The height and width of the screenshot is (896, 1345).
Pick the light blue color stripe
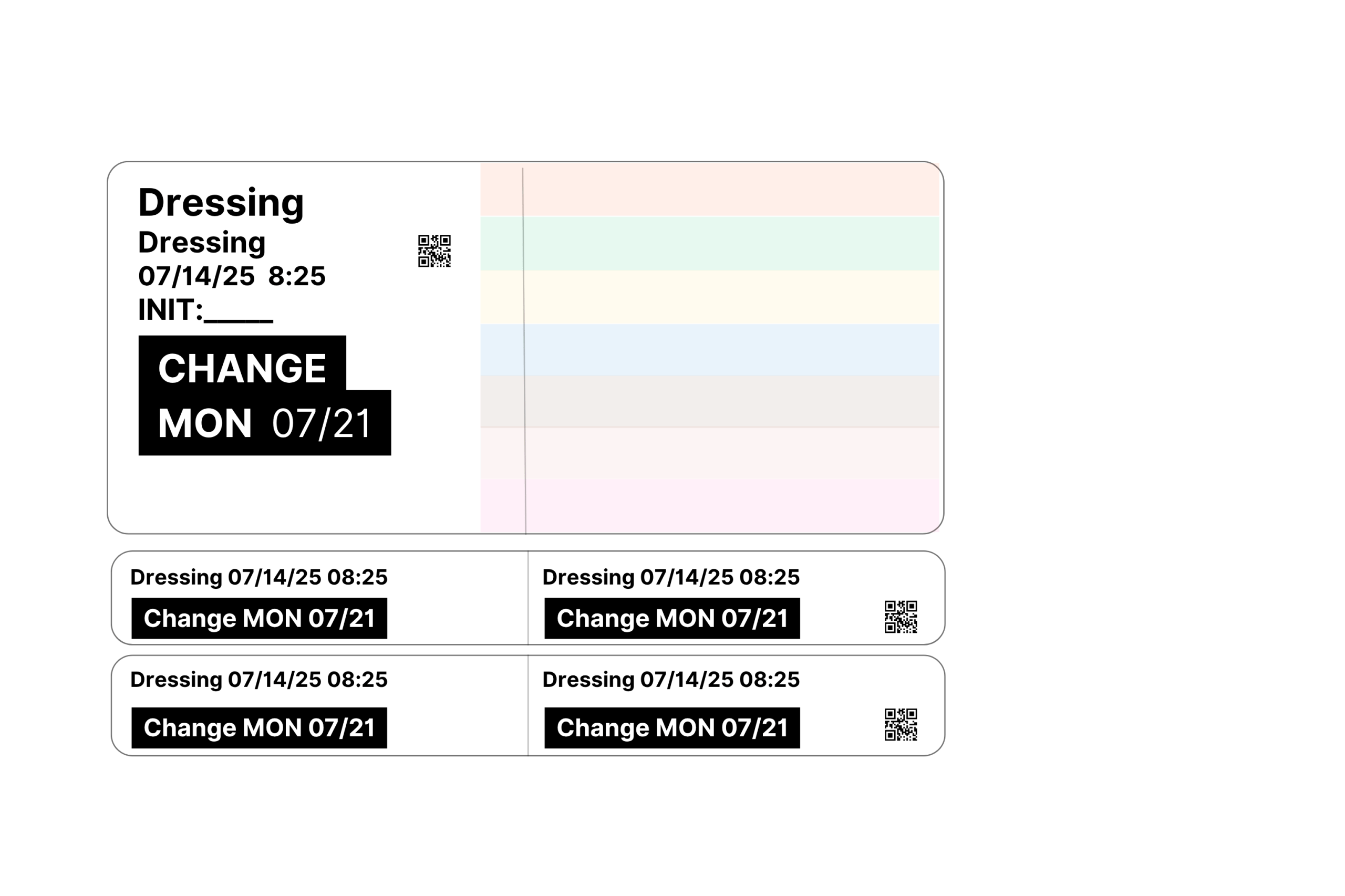(709, 350)
